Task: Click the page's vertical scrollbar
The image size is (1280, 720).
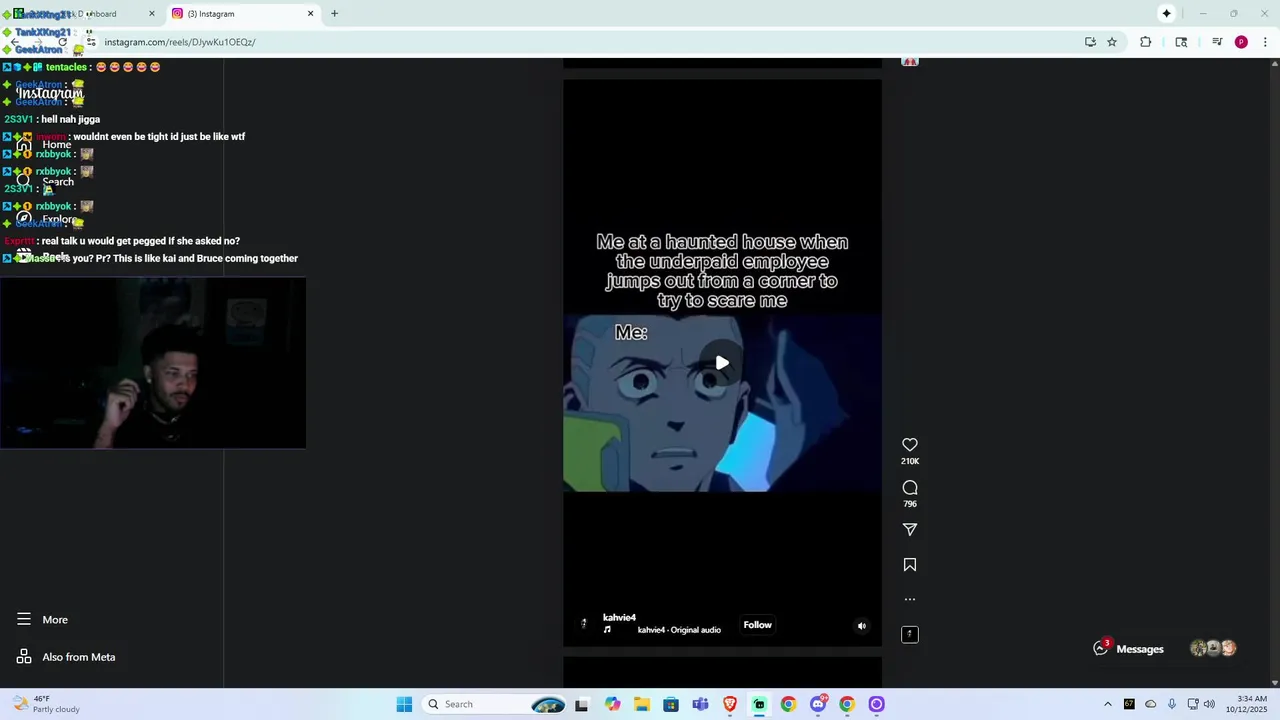Action: click(1274, 370)
